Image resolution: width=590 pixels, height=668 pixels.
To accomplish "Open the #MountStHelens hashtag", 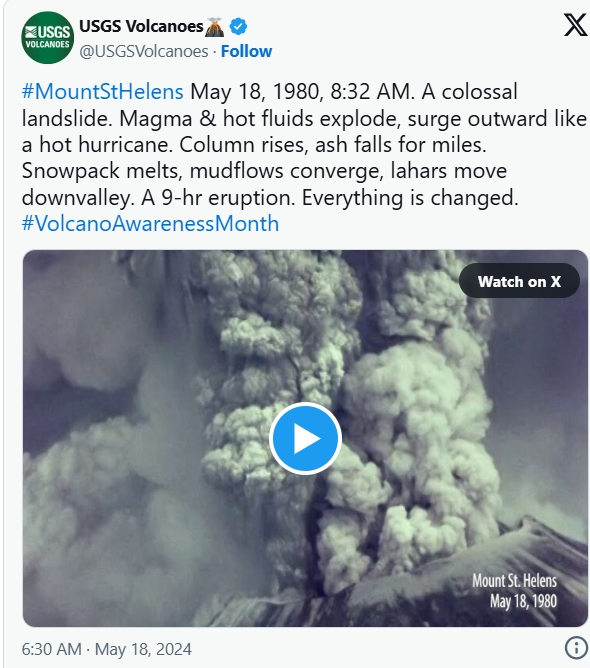I will coord(103,92).
